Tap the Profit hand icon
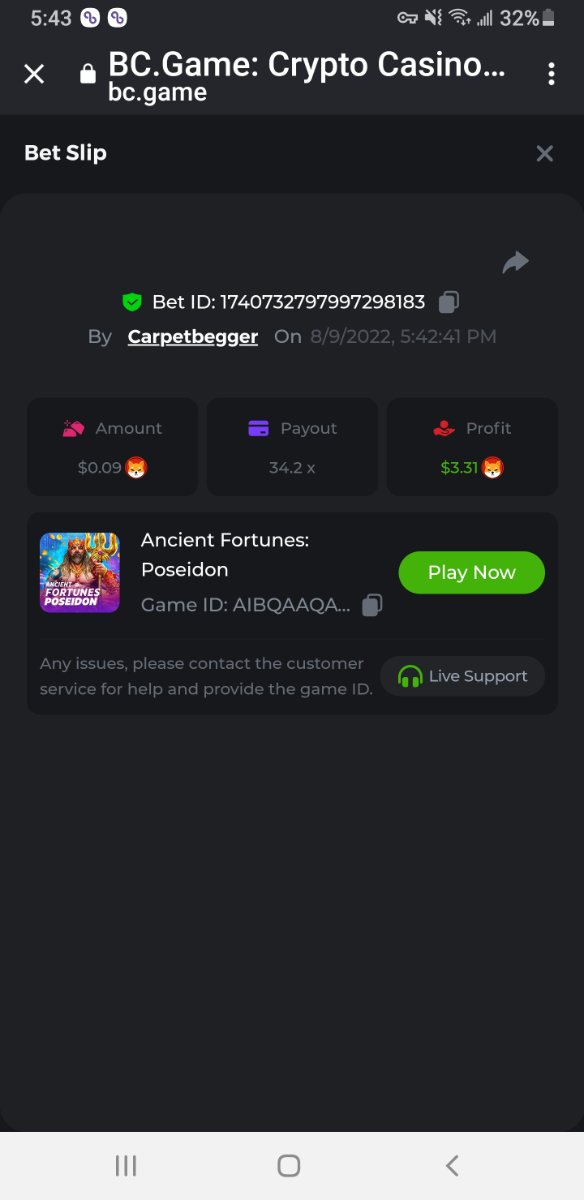This screenshot has width=584, height=1200. tap(444, 428)
